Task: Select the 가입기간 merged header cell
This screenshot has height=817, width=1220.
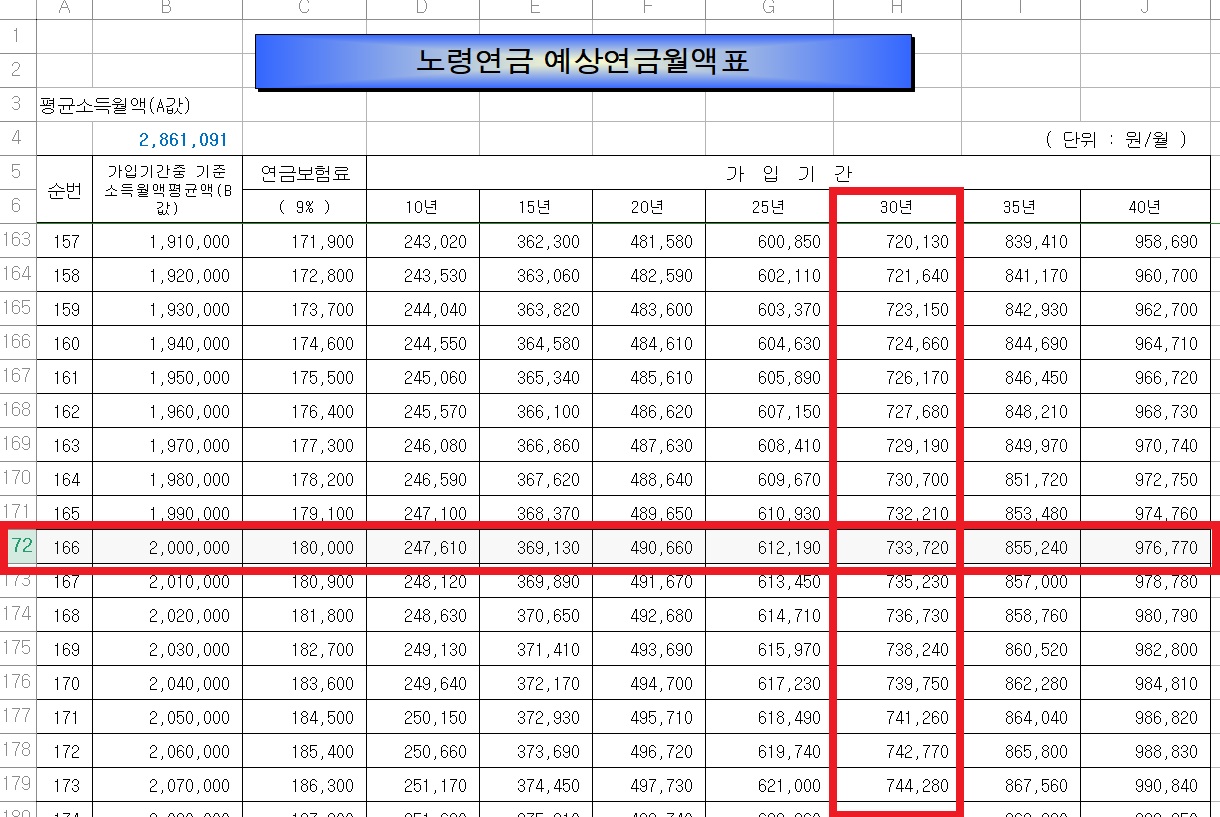Action: 788,172
